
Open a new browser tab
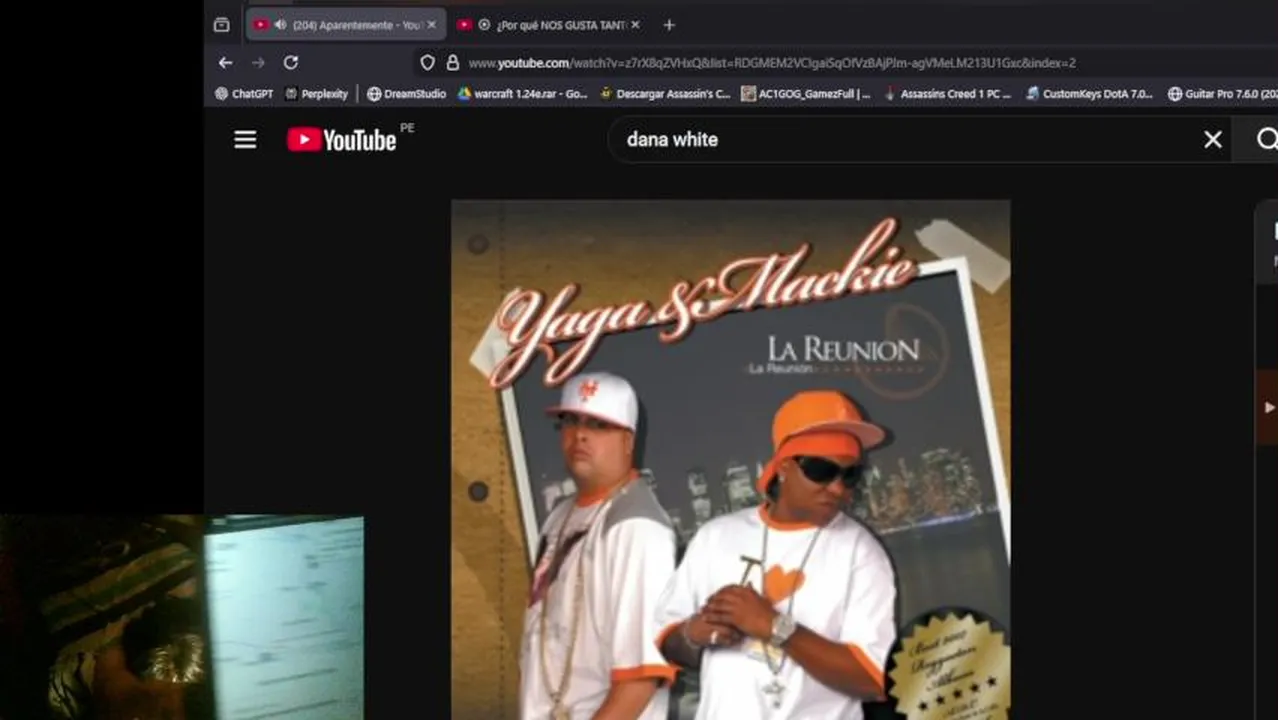(669, 25)
